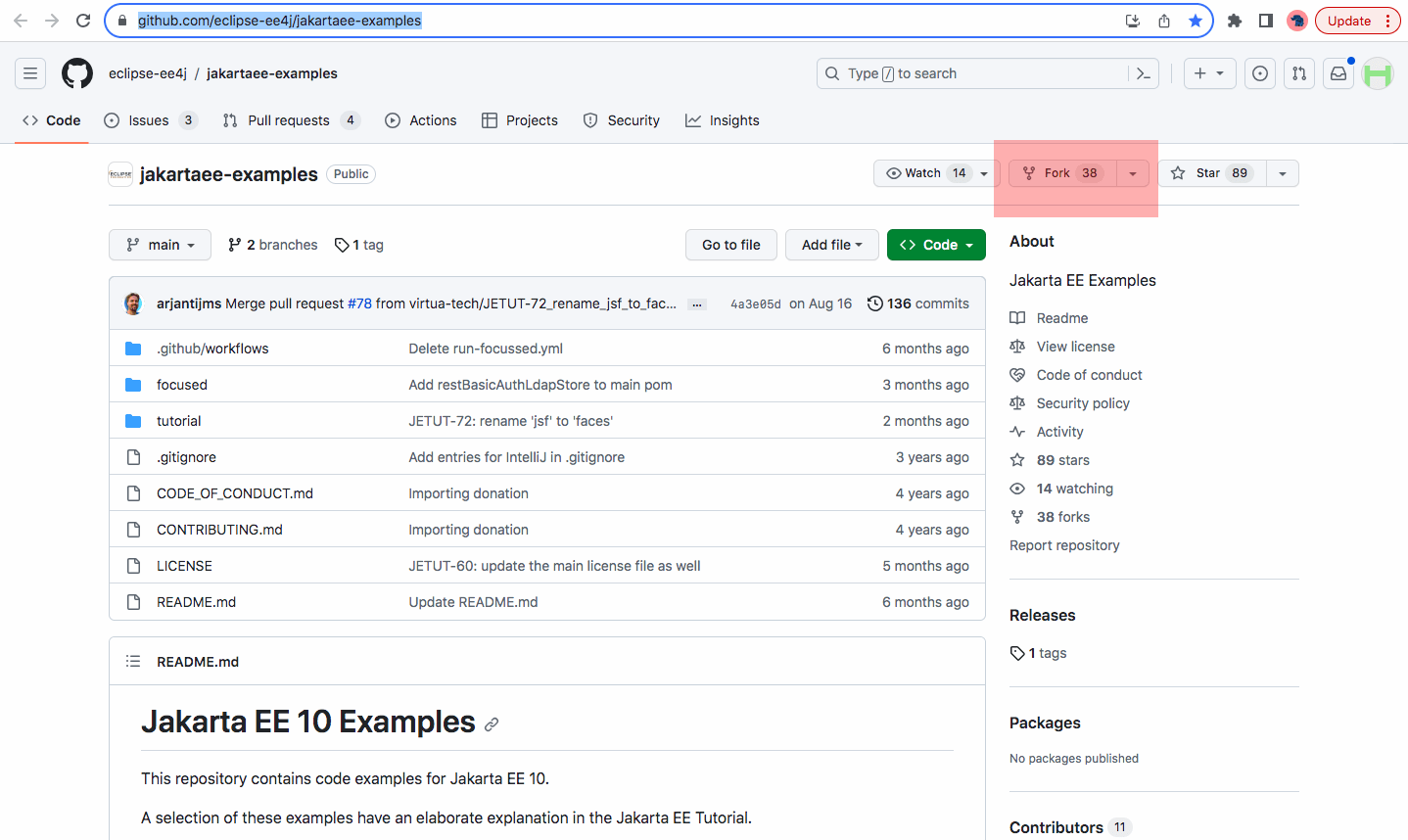Switch to the Insights tab
This screenshot has width=1408, height=840.
click(x=723, y=120)
